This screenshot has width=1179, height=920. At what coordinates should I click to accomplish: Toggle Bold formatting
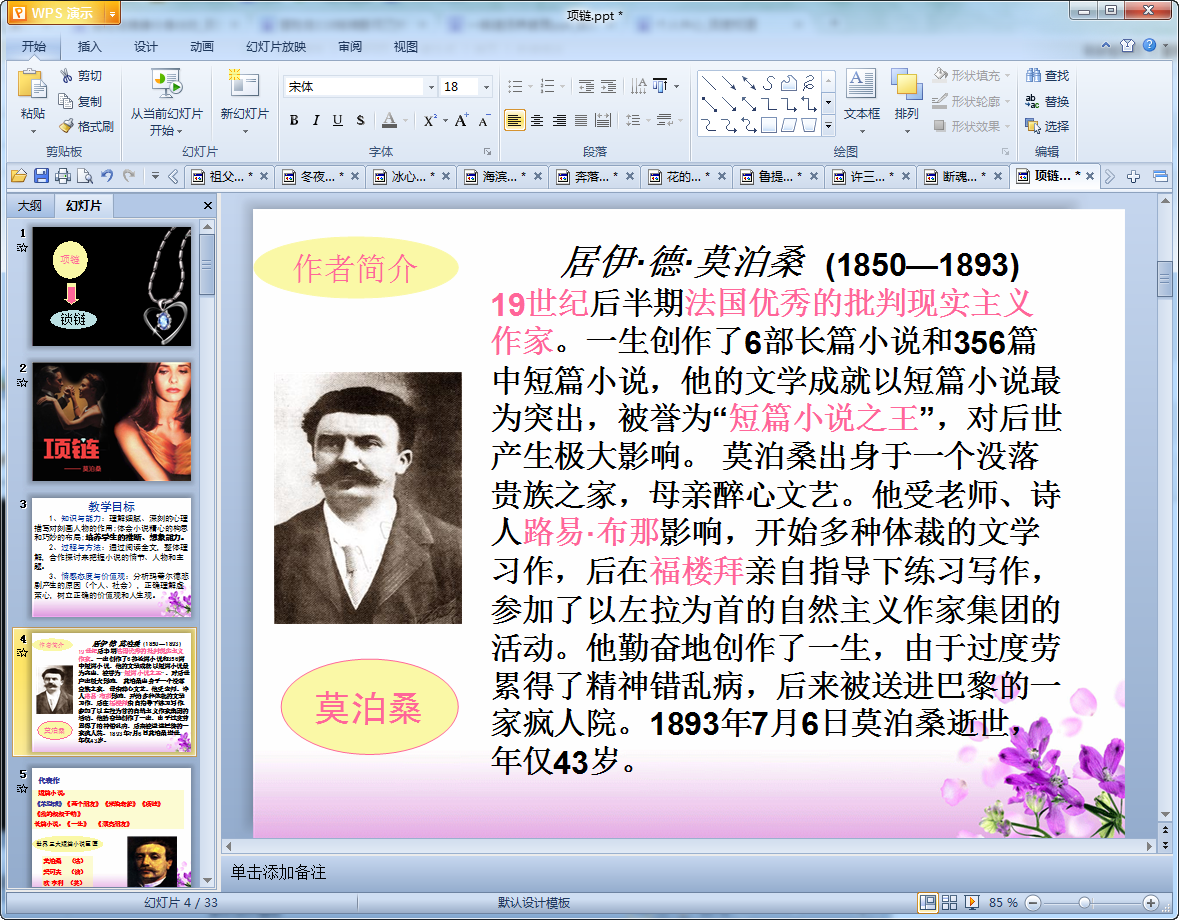click(x=294, y=121)
